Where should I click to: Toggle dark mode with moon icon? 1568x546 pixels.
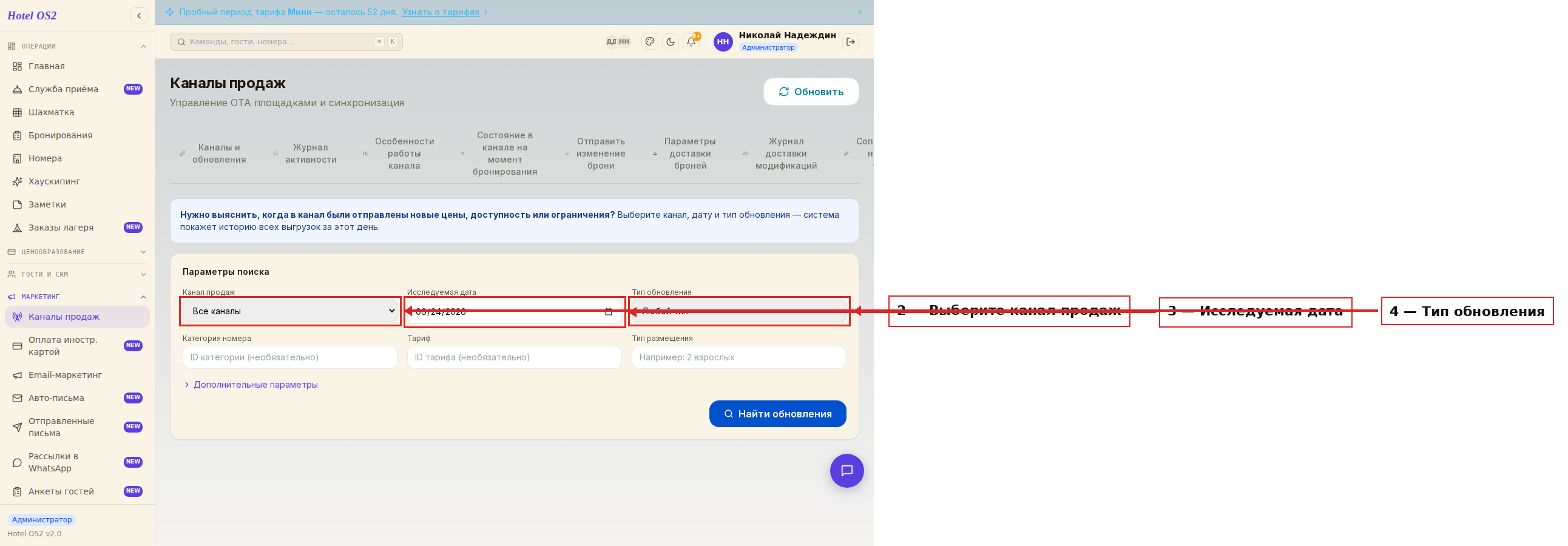[670, 42]
